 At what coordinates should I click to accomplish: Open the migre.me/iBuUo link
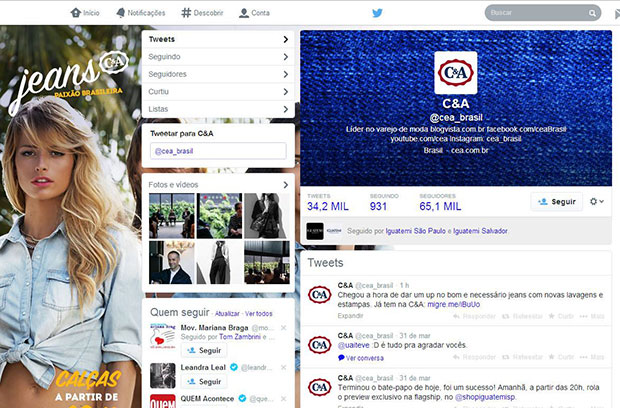pyautogui.click(x=454, y=304)
